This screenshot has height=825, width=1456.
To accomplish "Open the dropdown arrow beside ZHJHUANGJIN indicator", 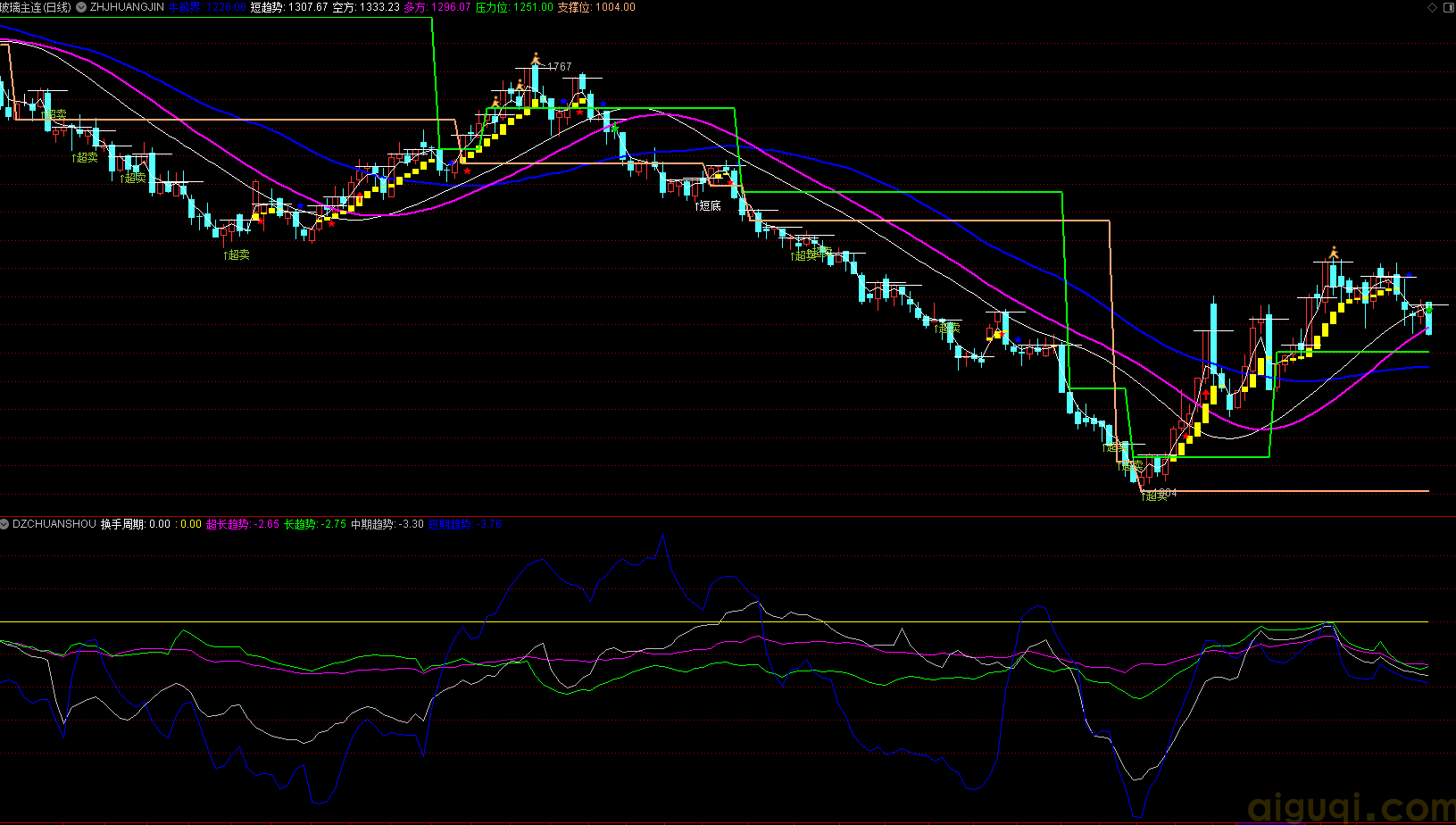I will point(82,7).
